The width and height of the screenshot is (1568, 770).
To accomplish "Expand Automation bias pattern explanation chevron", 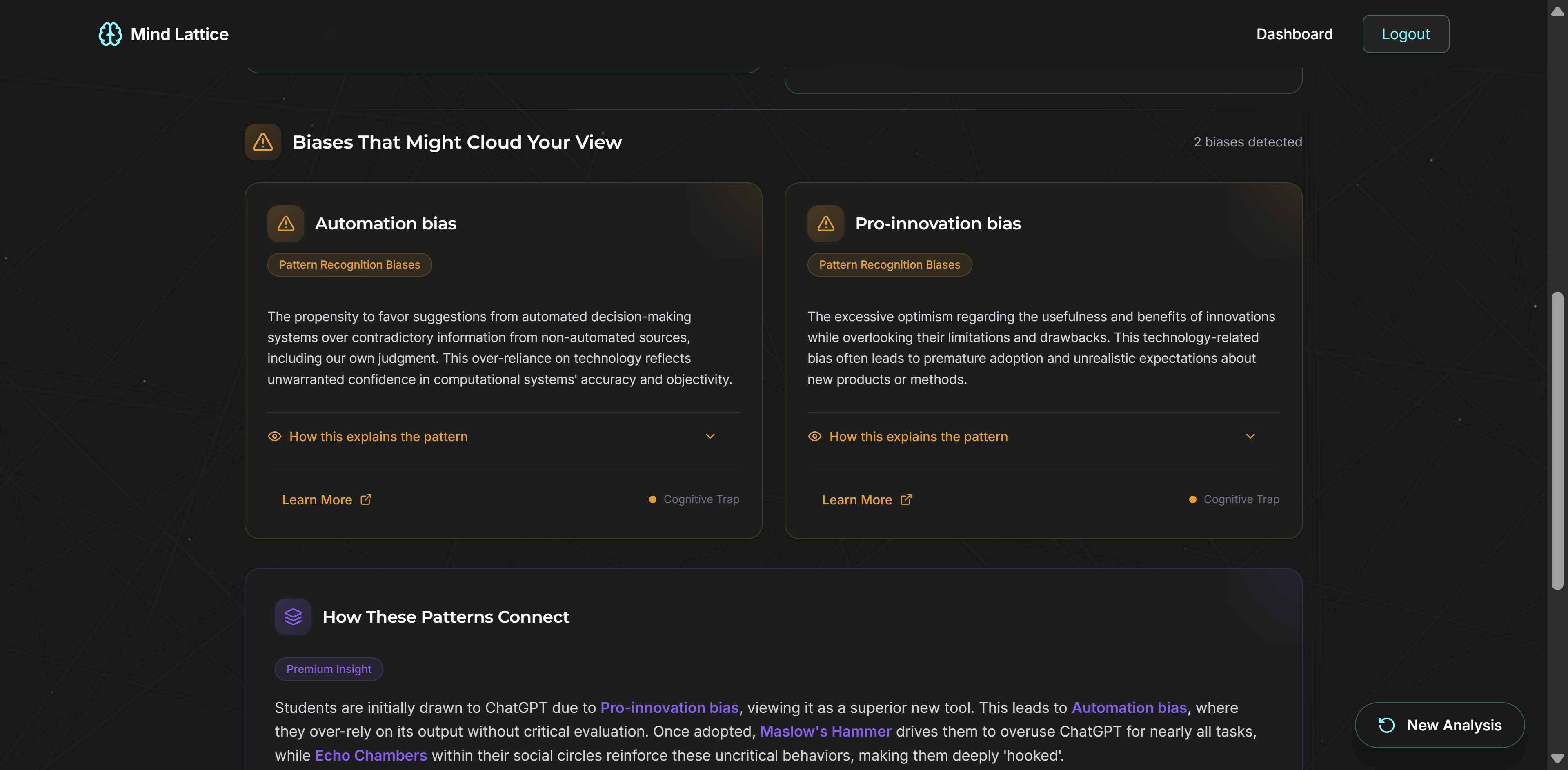I will 710,436.
